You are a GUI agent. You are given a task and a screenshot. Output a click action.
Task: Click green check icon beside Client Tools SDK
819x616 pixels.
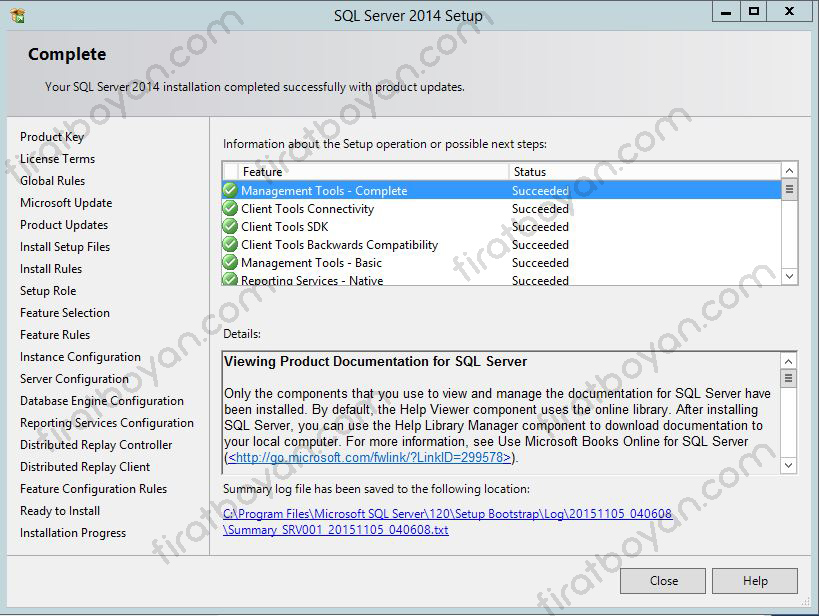230,226
